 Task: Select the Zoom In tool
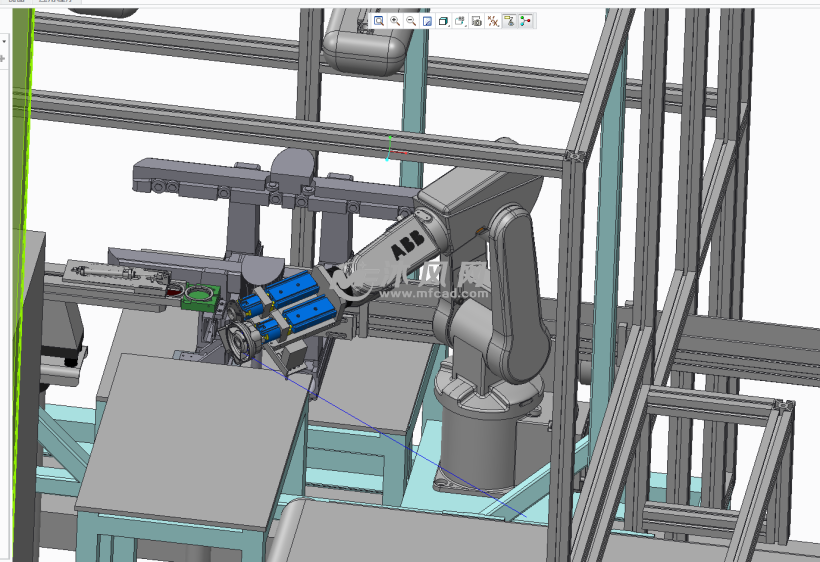(395, 20)
